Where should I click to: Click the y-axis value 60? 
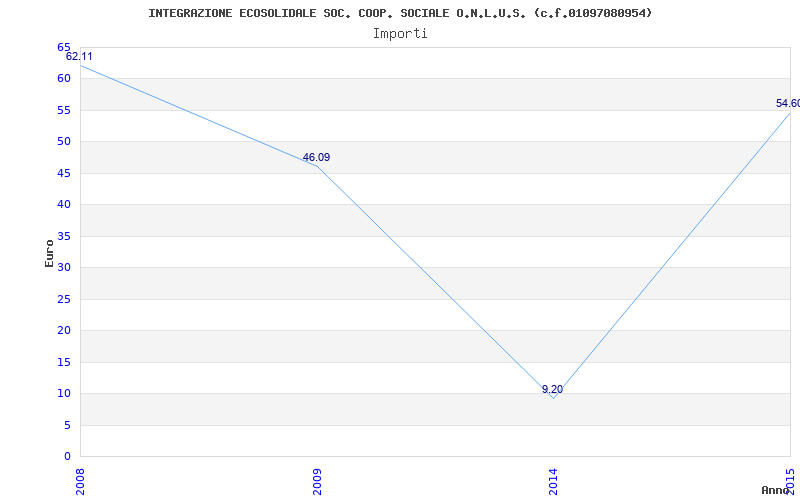(64, 79)
